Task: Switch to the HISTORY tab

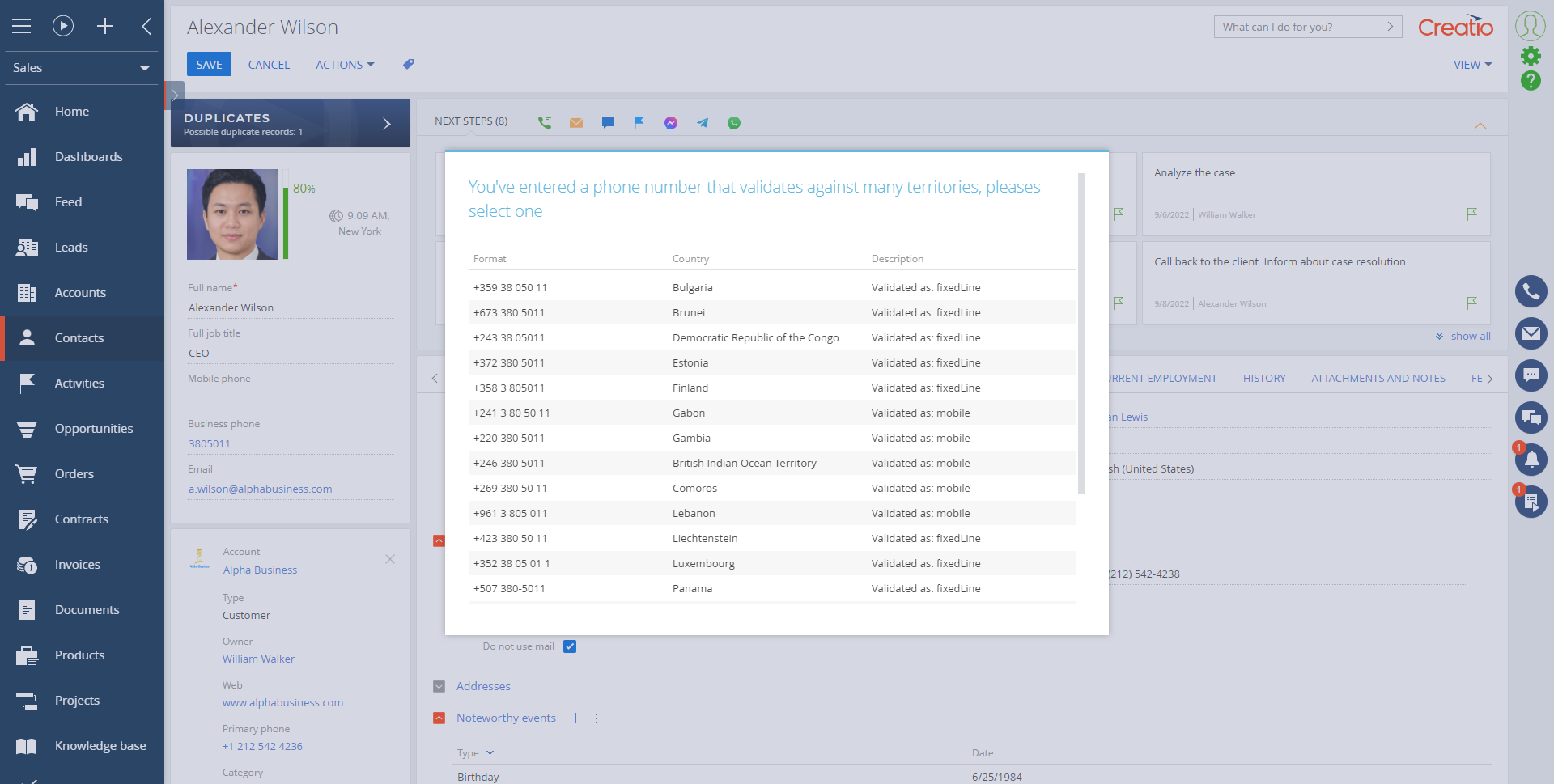Action: 1263,378
